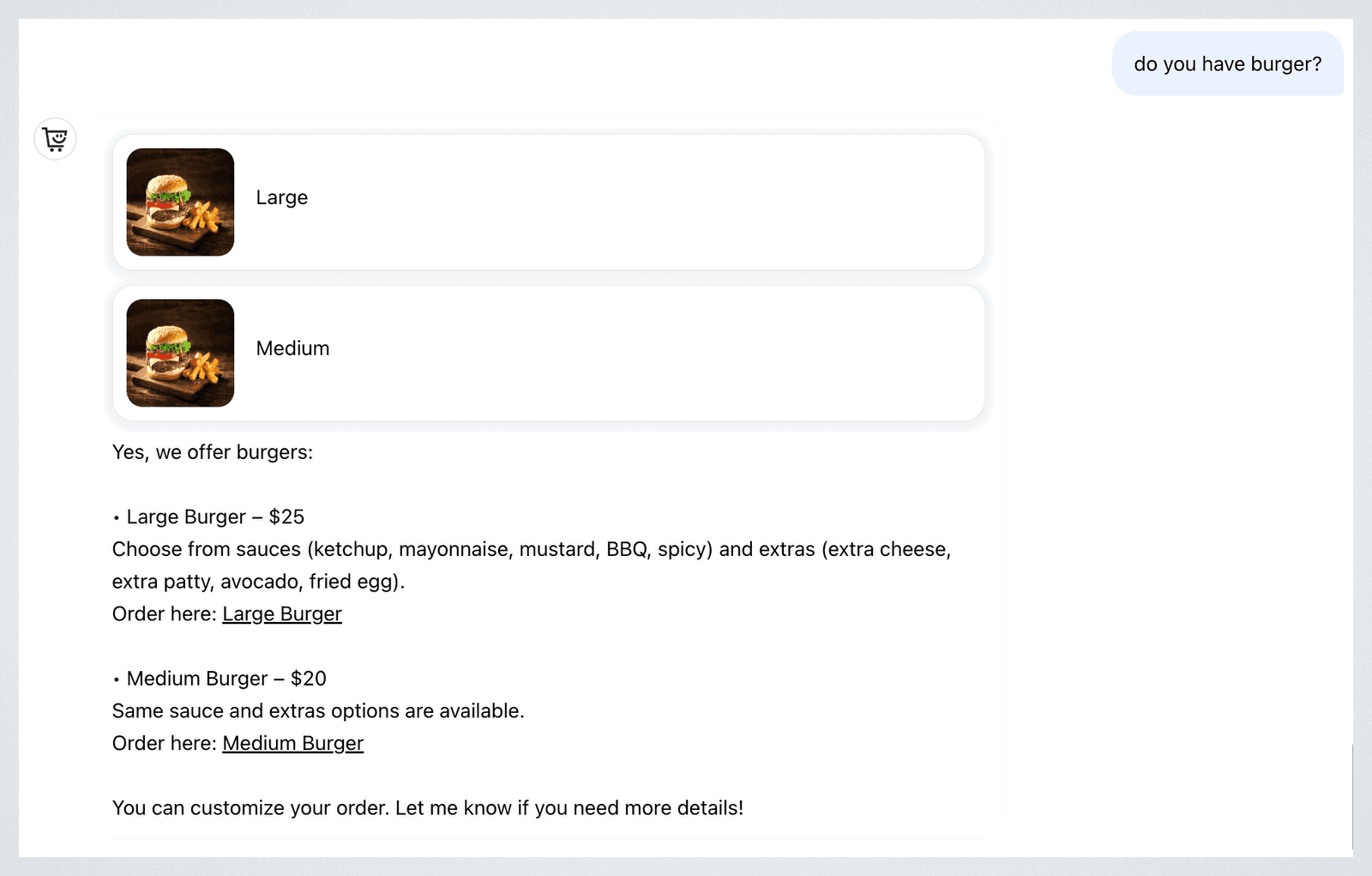Click the "Large Burger – $25" bullet line
Image resolution: width=1372 pixels, height=876 pixels.
pos(208,517)
